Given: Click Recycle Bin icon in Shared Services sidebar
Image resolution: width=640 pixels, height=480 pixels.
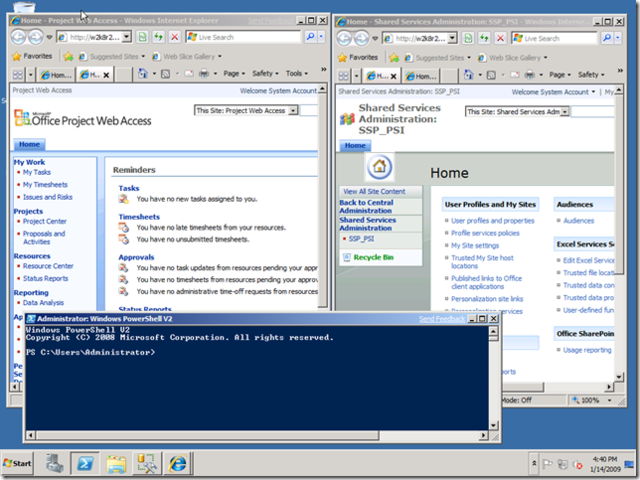Looking at the screenshot, I should coord(347,258).
